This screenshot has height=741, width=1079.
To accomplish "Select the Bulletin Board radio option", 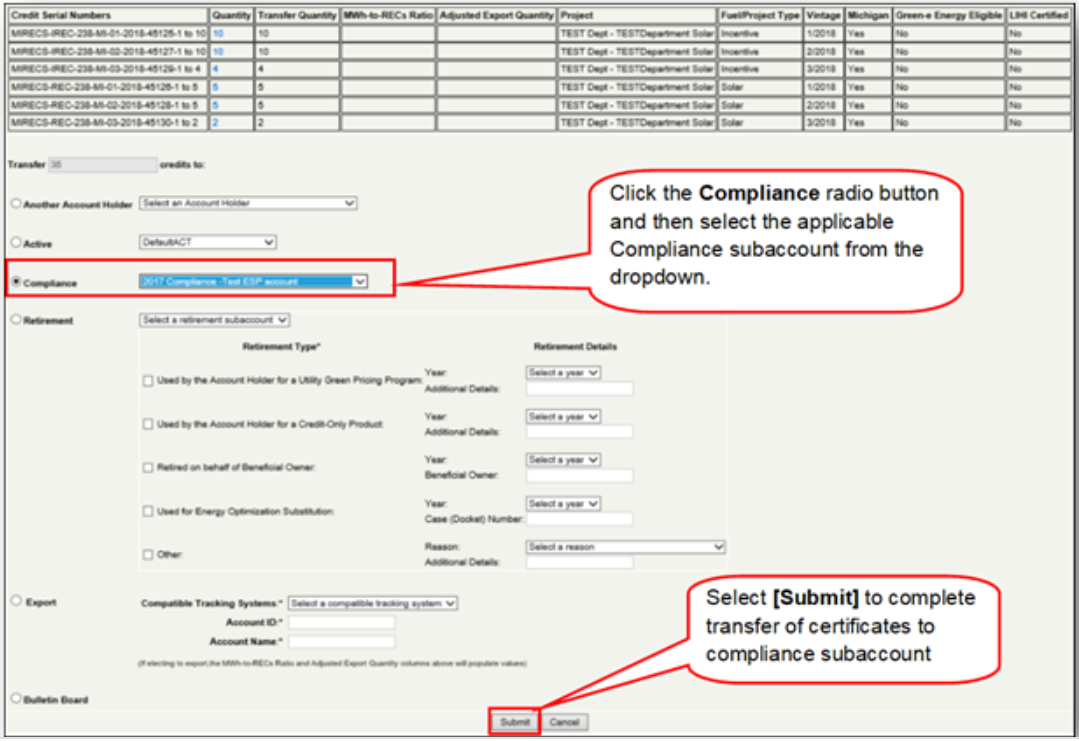I will point(16,699).
